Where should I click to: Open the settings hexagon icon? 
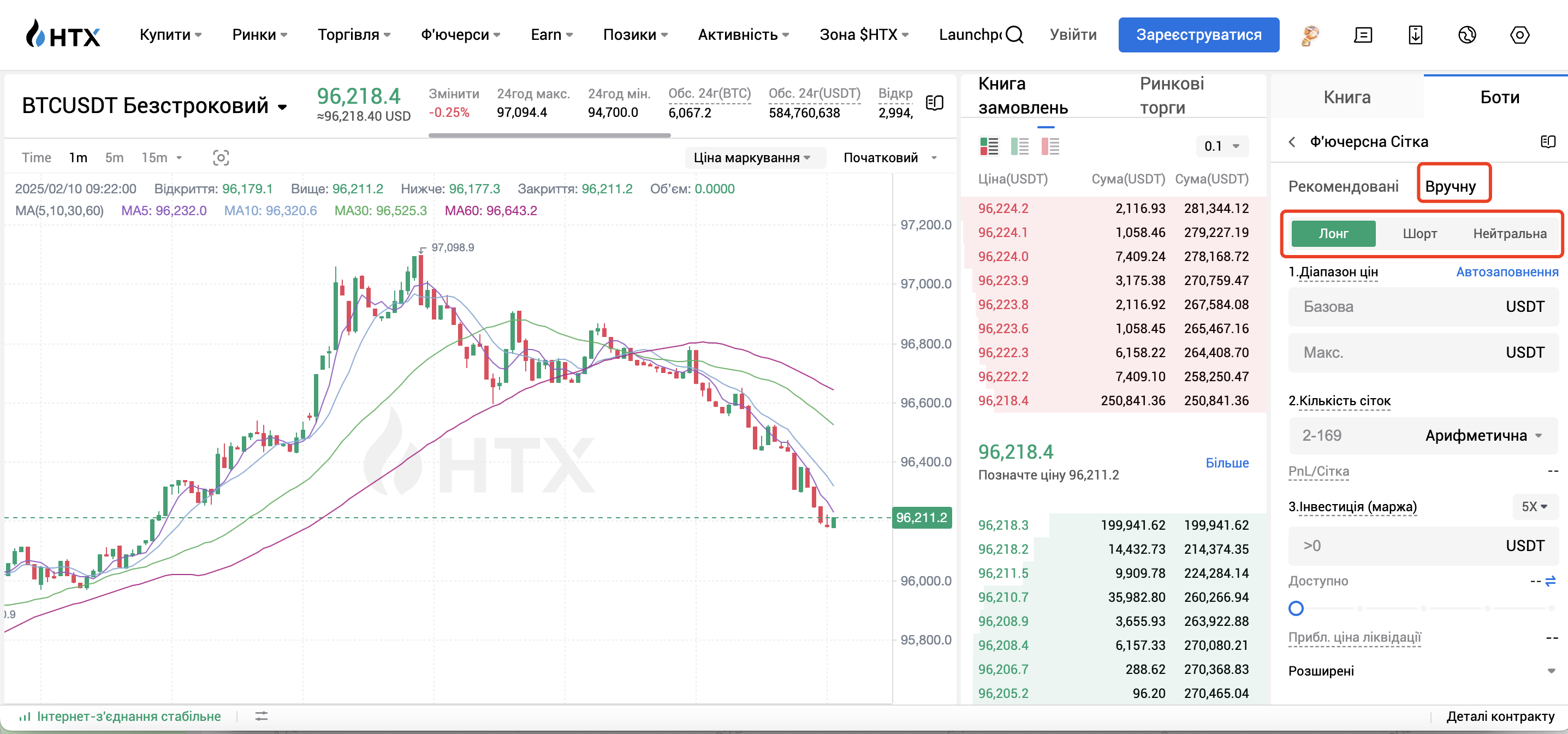(1519, 35)
